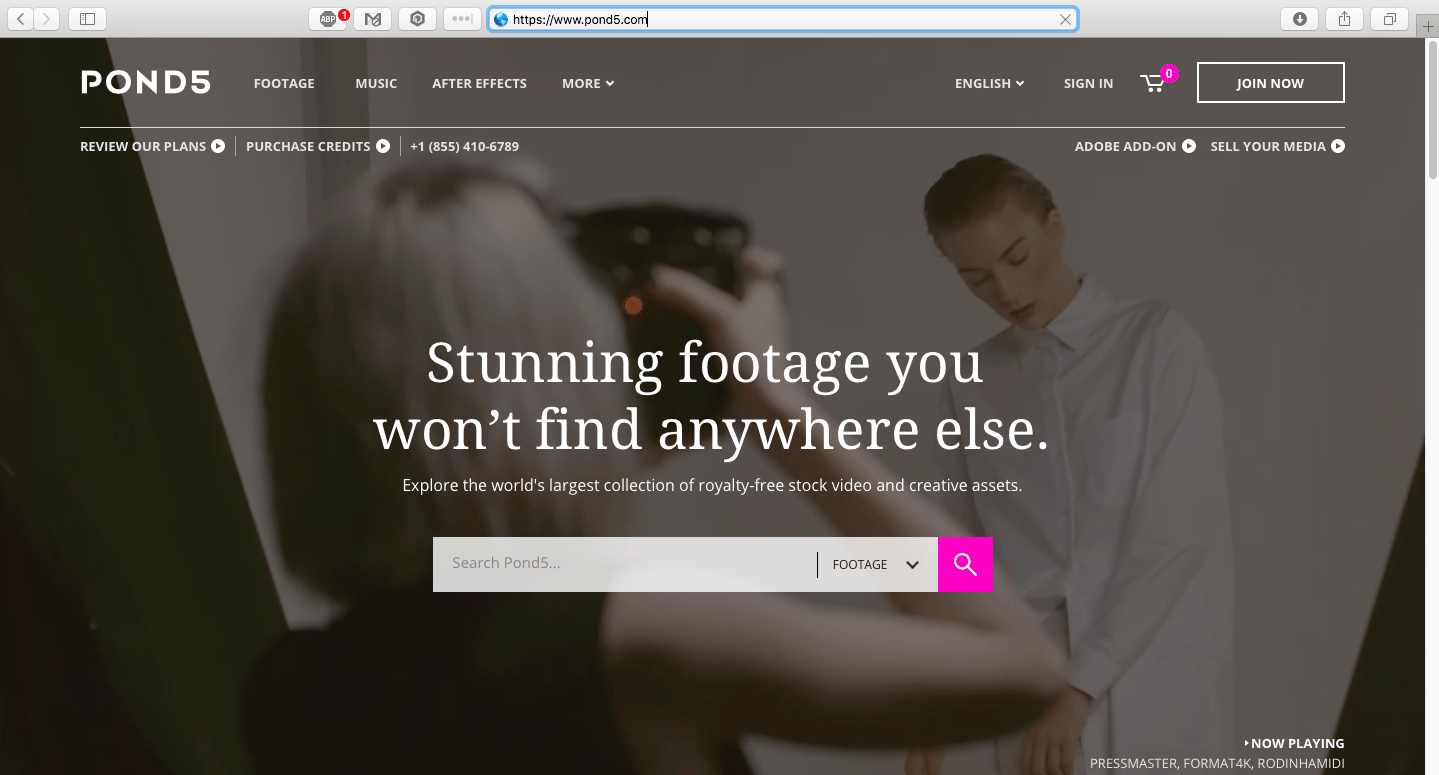Toggle Safari sidebar icon
Viewport: 1439px width, 775px height.
point(87,19)
